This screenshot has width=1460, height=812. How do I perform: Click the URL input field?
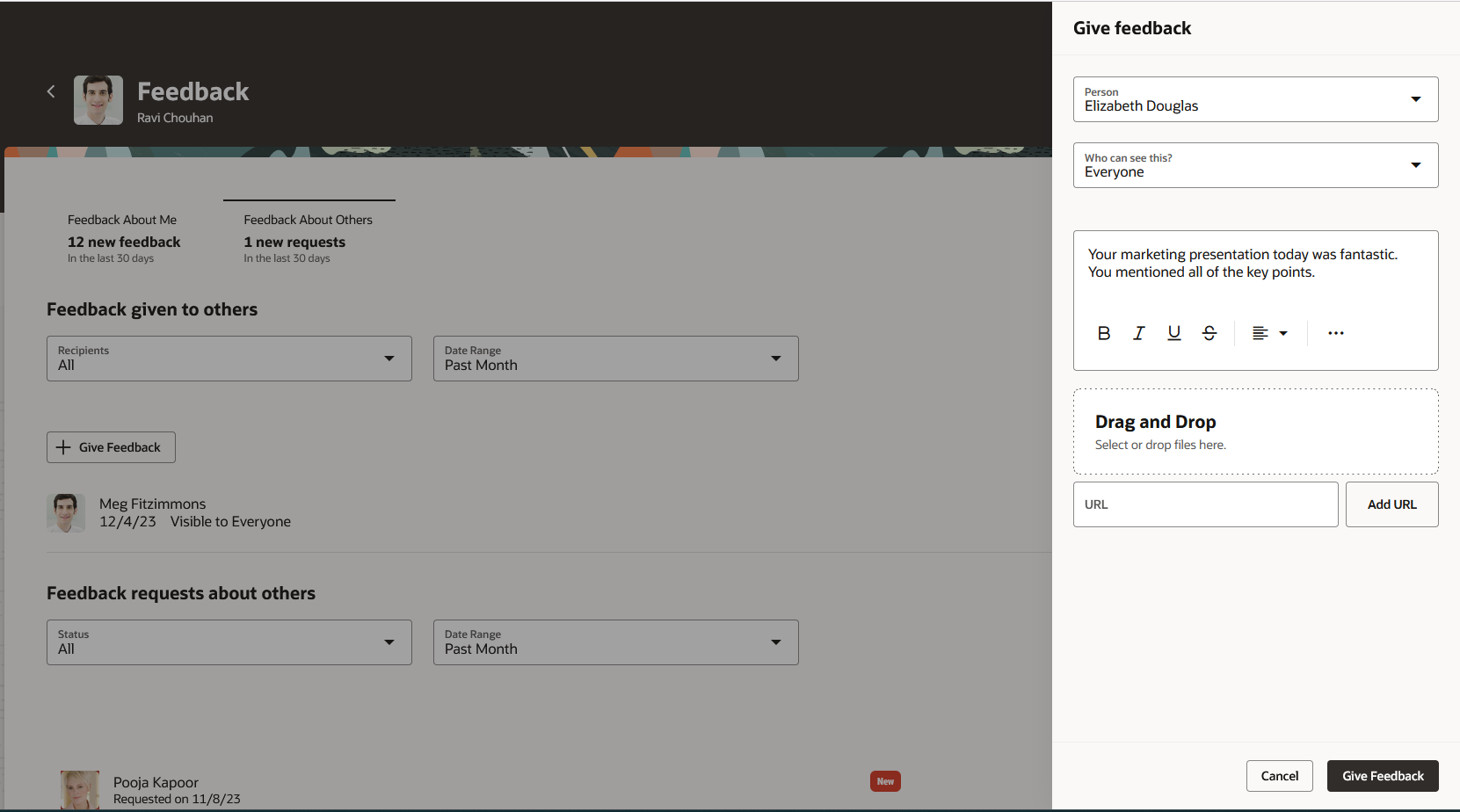tap(1204, 504)
